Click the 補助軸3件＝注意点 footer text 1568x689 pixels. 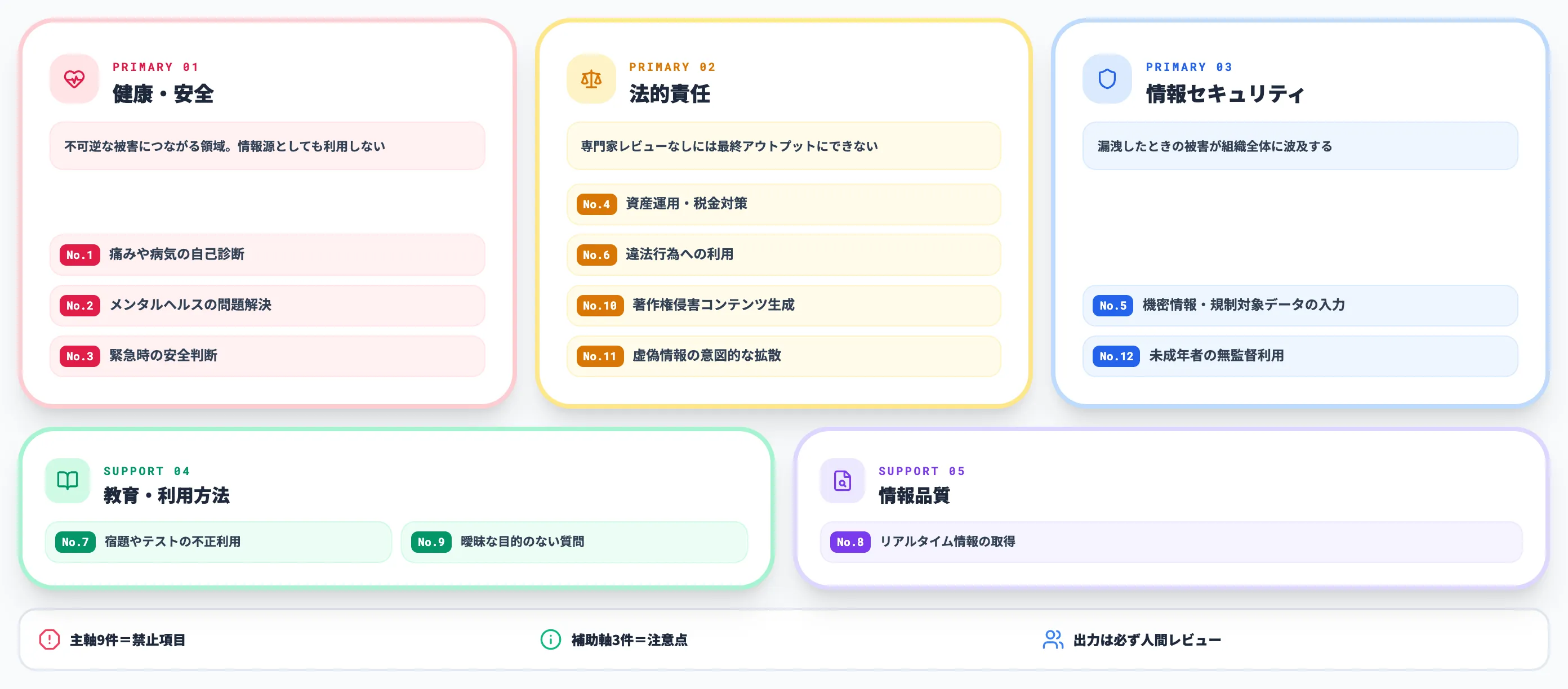pyautogui.click(x=629, y=639)
